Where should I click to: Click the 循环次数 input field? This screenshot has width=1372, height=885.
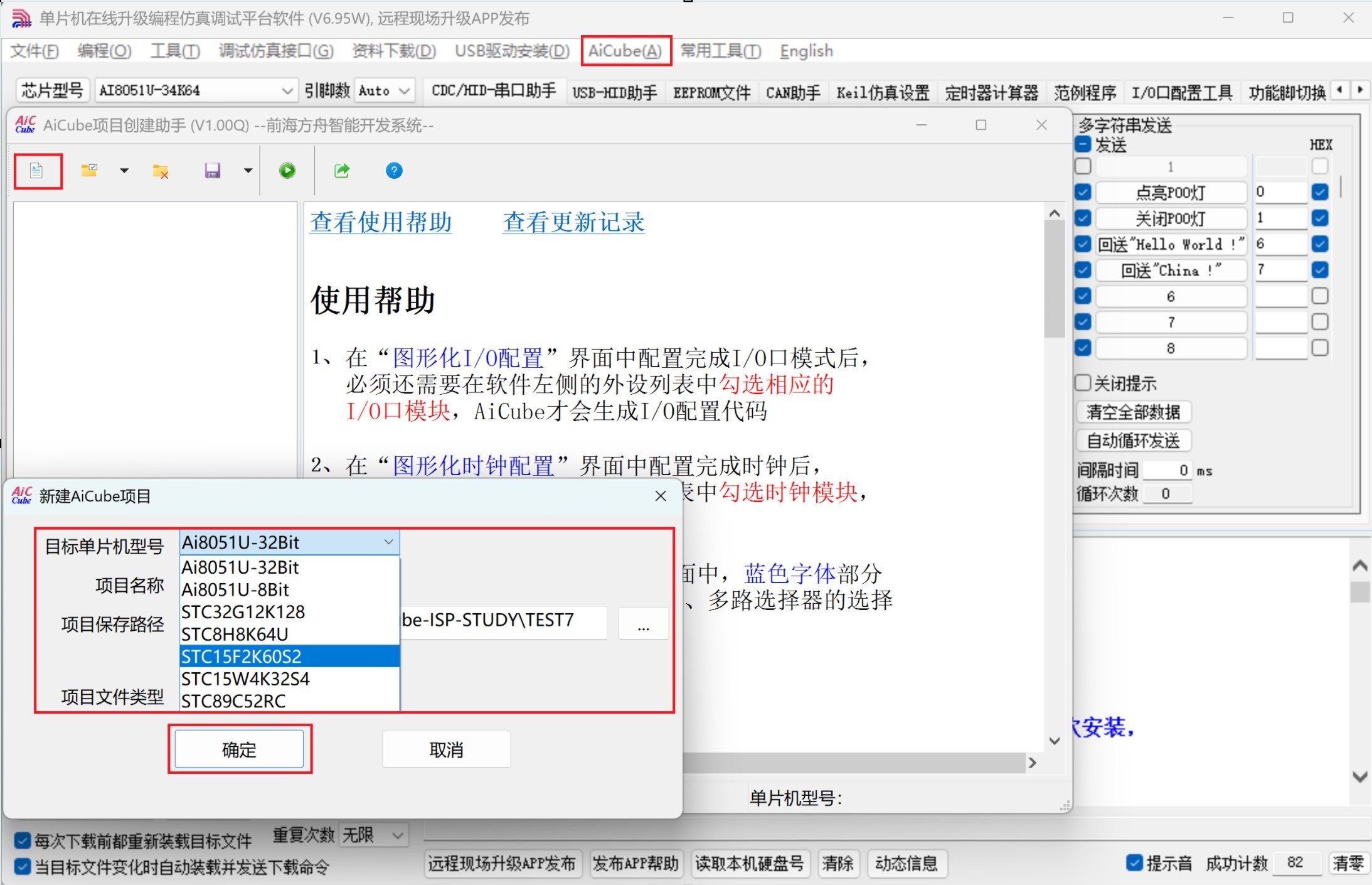pos(1167,493)
